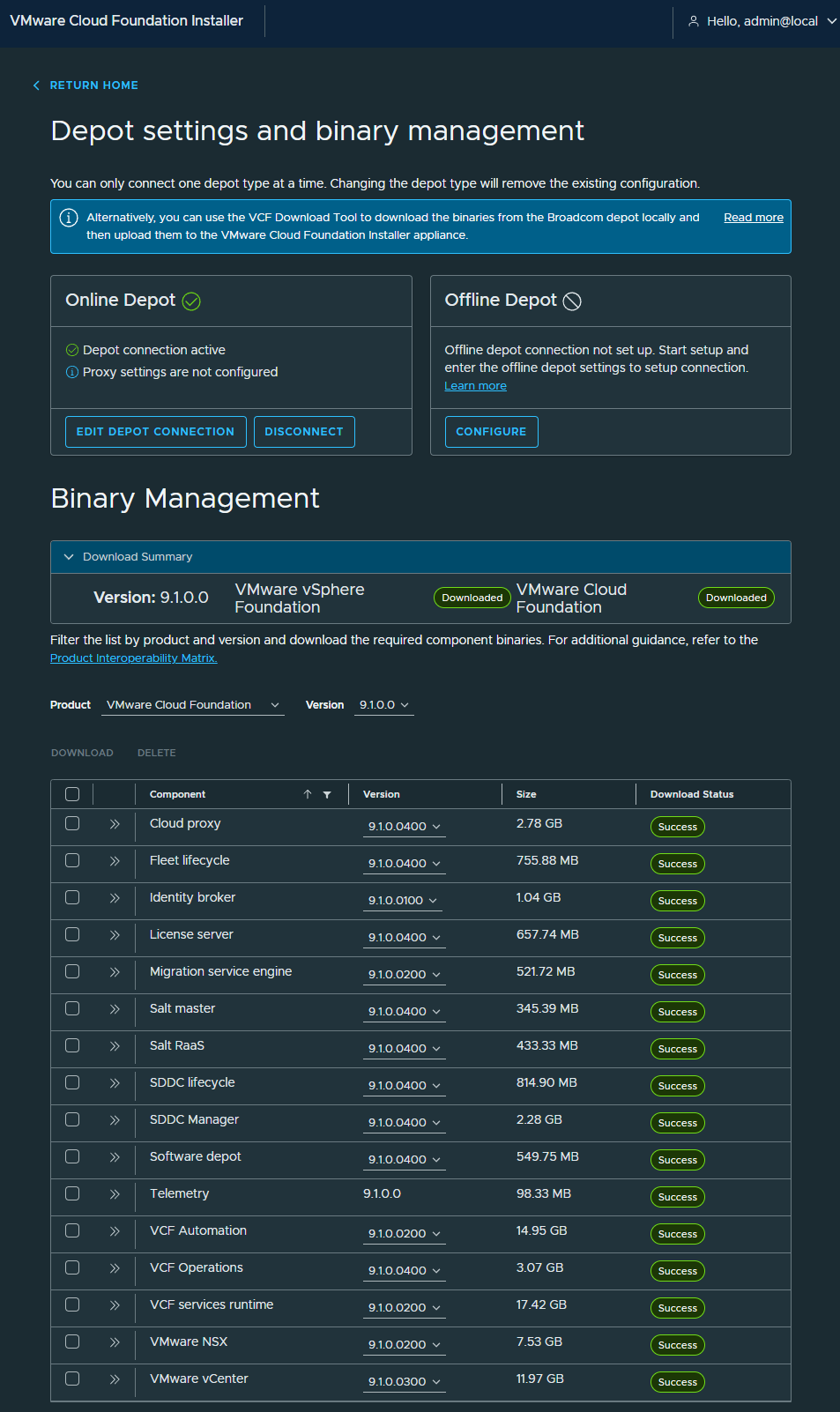Open the admin@local user menu
840x1412 pixels.
[762, 21]
